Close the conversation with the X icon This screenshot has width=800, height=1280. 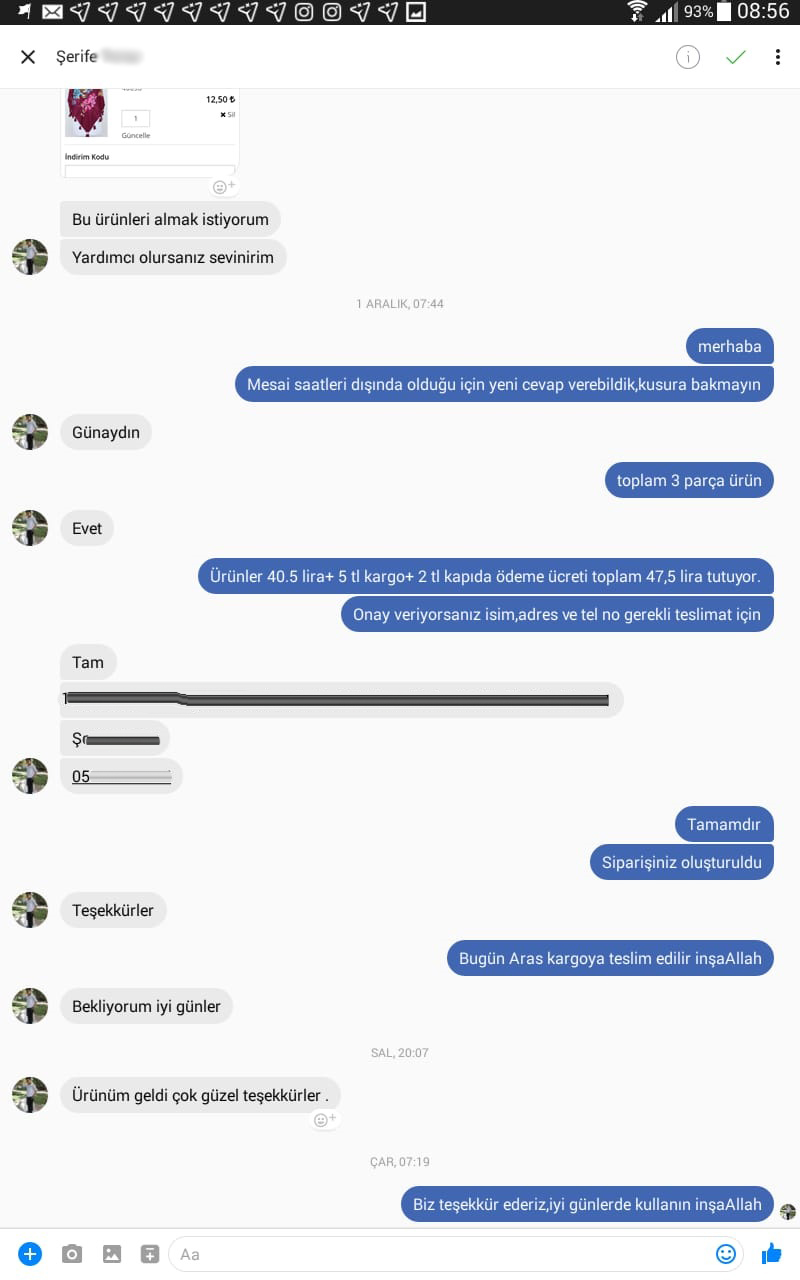coord(28,57)
